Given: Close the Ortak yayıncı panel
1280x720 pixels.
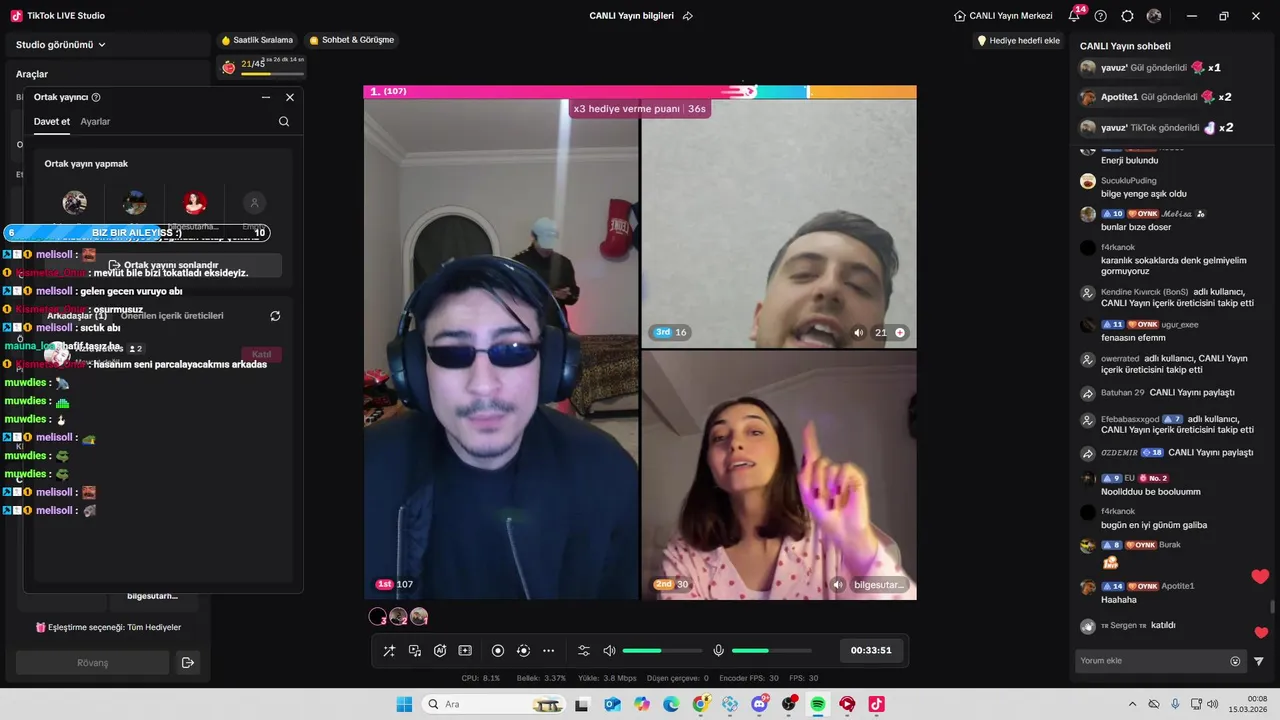Looking at the screenshot, I should 290,97.
